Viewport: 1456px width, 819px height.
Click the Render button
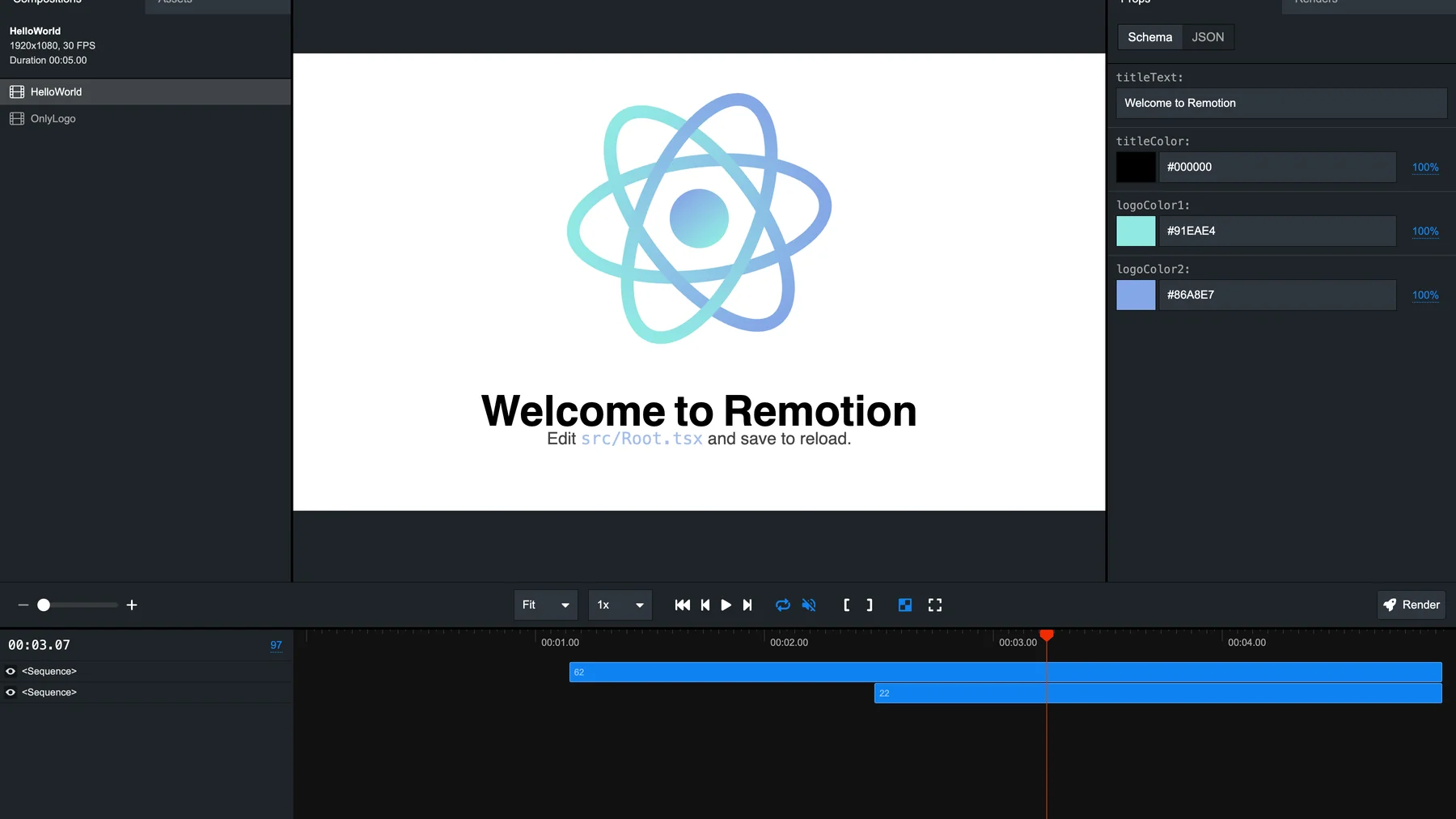coord(1411,605)
